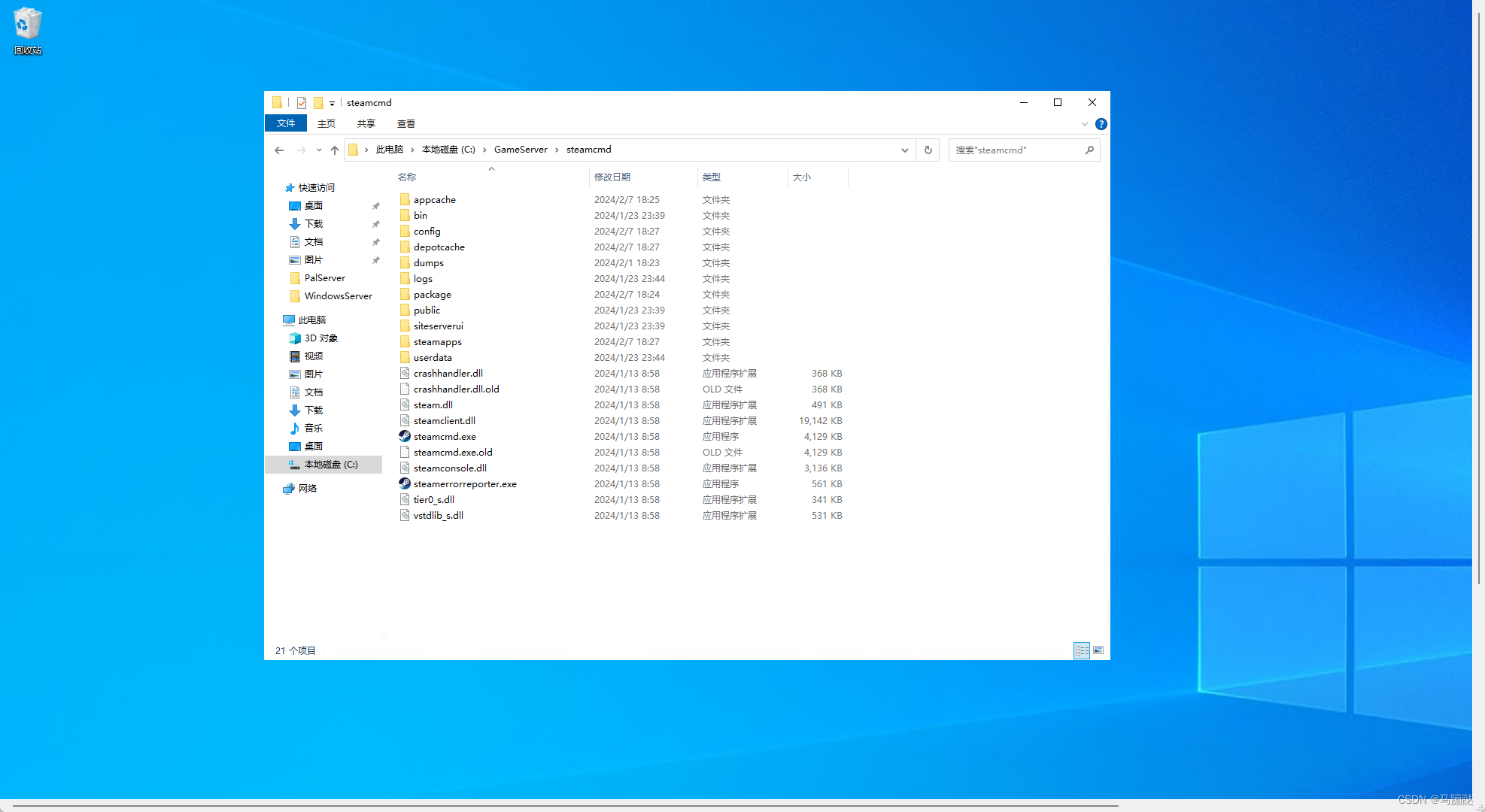Expand the ribbon chevron
This screenshot has width=1485, height=812.
coord(1085,124)
